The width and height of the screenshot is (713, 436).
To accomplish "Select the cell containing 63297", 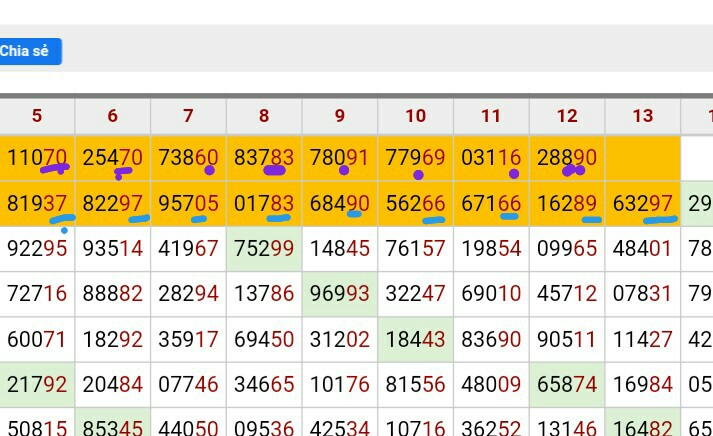I will click(x=642, y=204).
